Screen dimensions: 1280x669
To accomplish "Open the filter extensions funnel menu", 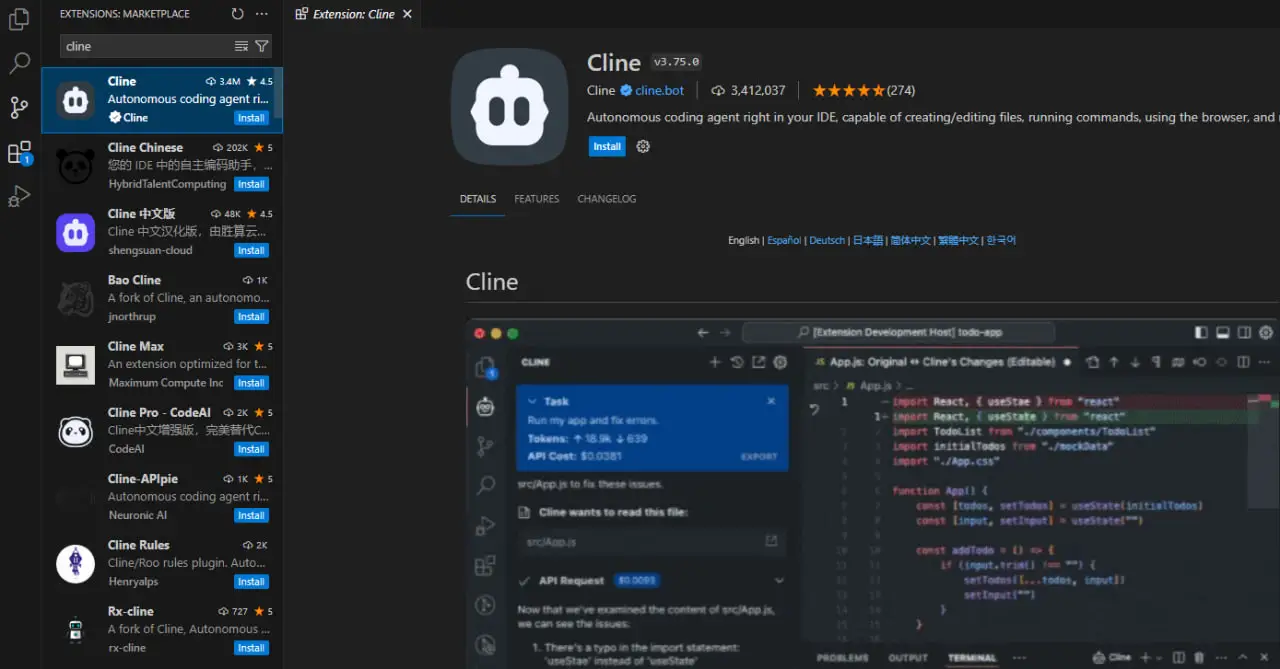I will [262, 46].
